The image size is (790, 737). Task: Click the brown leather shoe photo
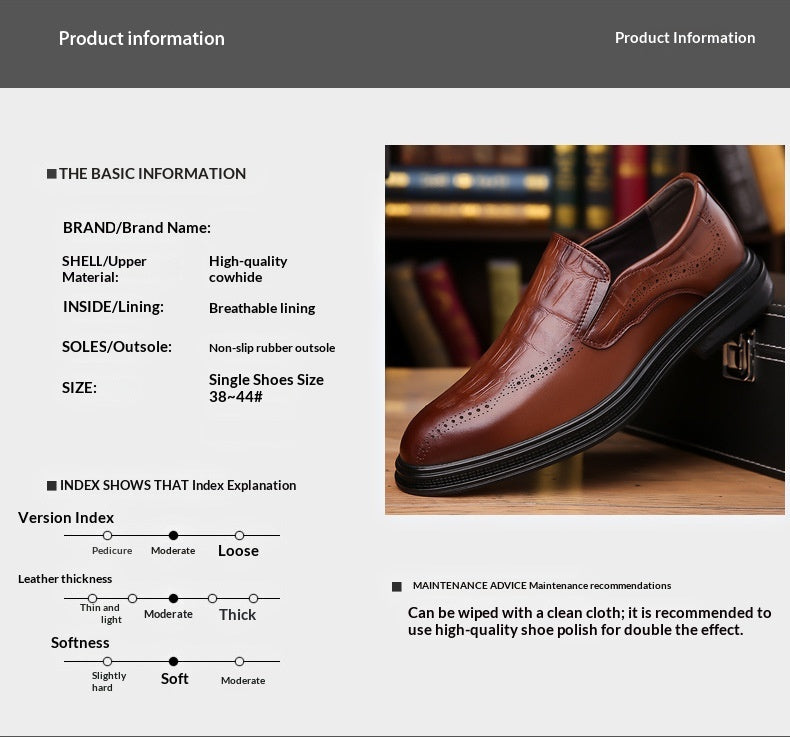(x=584, y=330)
